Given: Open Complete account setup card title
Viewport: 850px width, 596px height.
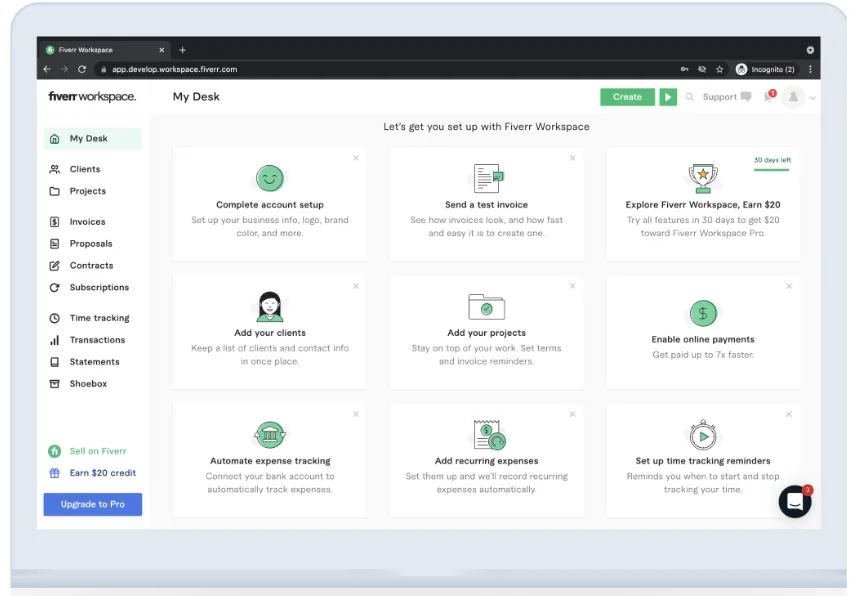Looking at the screenshot, I should tap(270, 205).
